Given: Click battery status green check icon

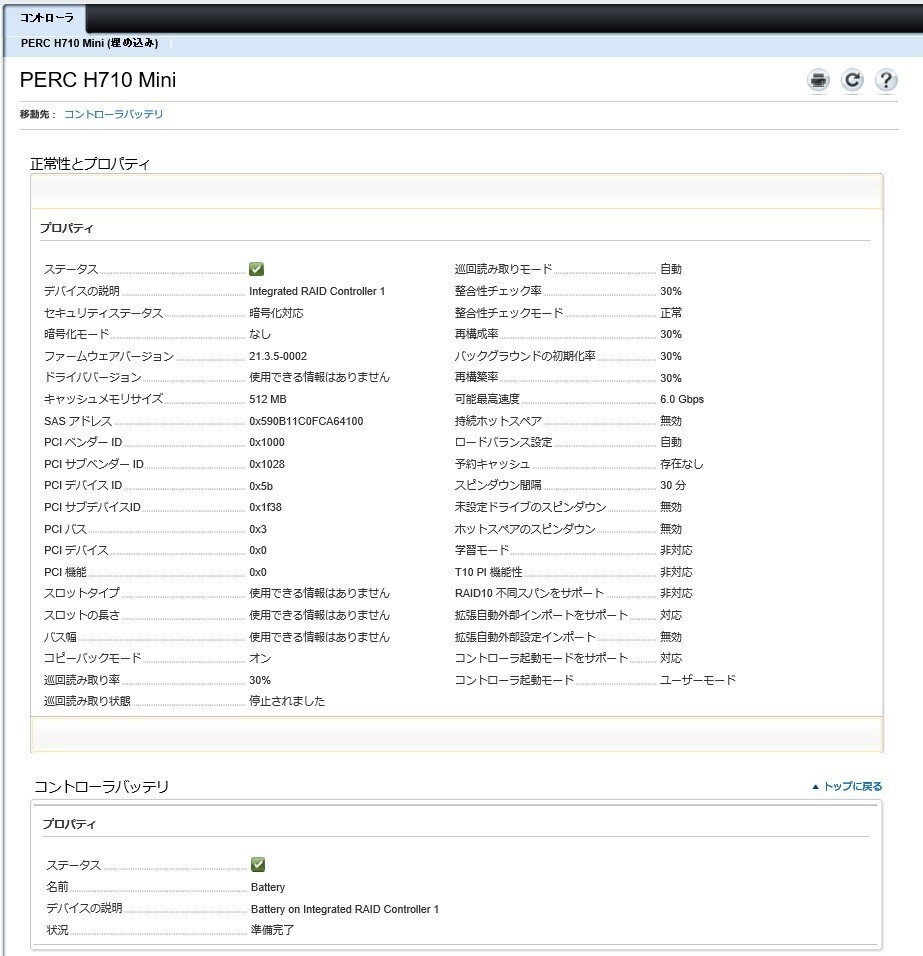Looking at the screenshot, I should pyautogui.click(x=258, y=864).
